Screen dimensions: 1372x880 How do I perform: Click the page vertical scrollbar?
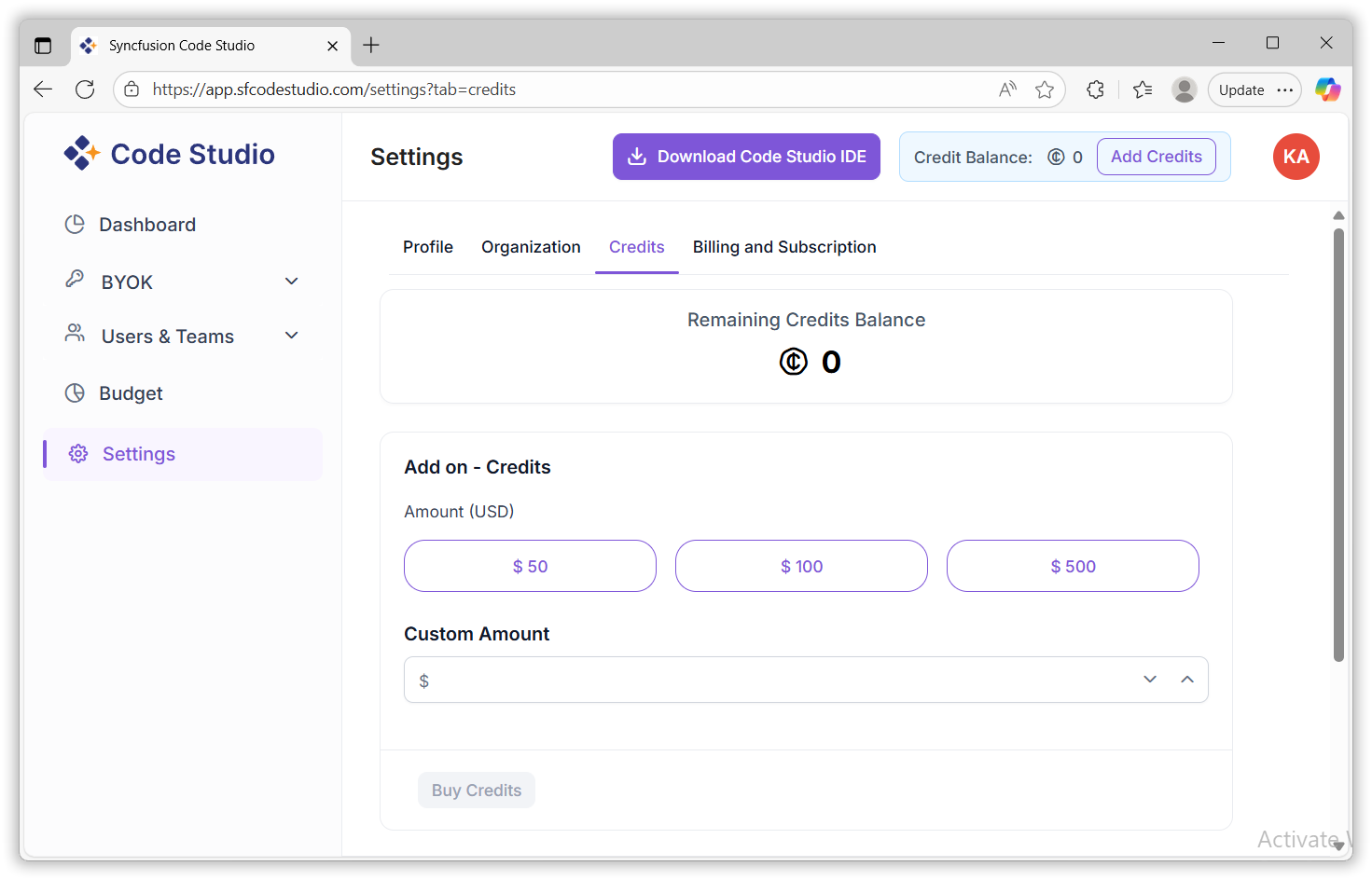[1338, 446]
